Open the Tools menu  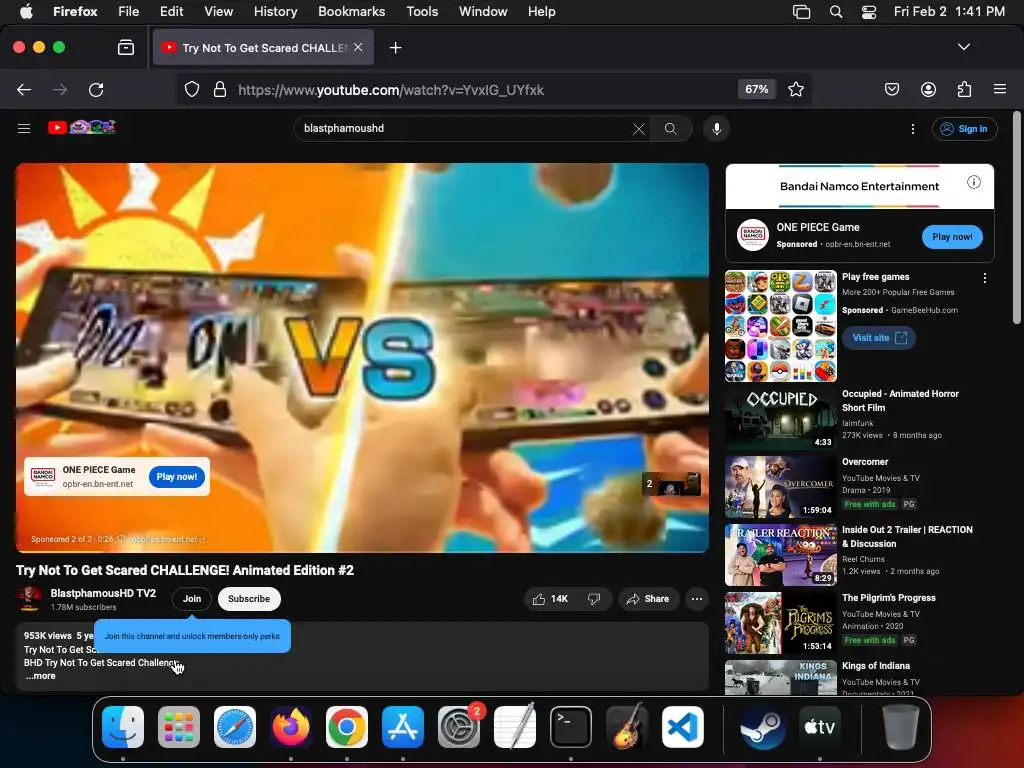click(422, 12)
